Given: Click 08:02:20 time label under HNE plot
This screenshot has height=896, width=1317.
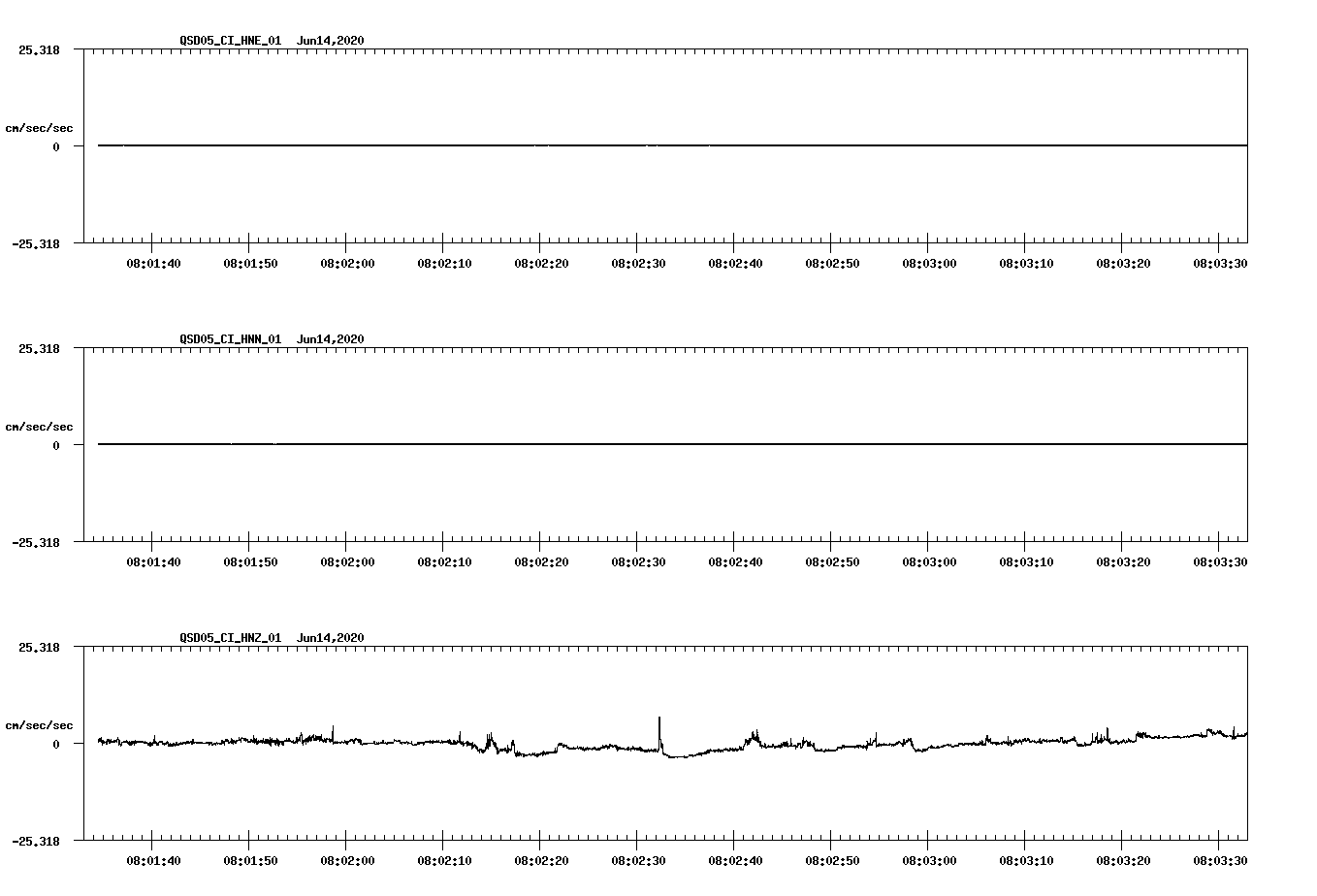Looking at the screenshot, I should 541,263.
